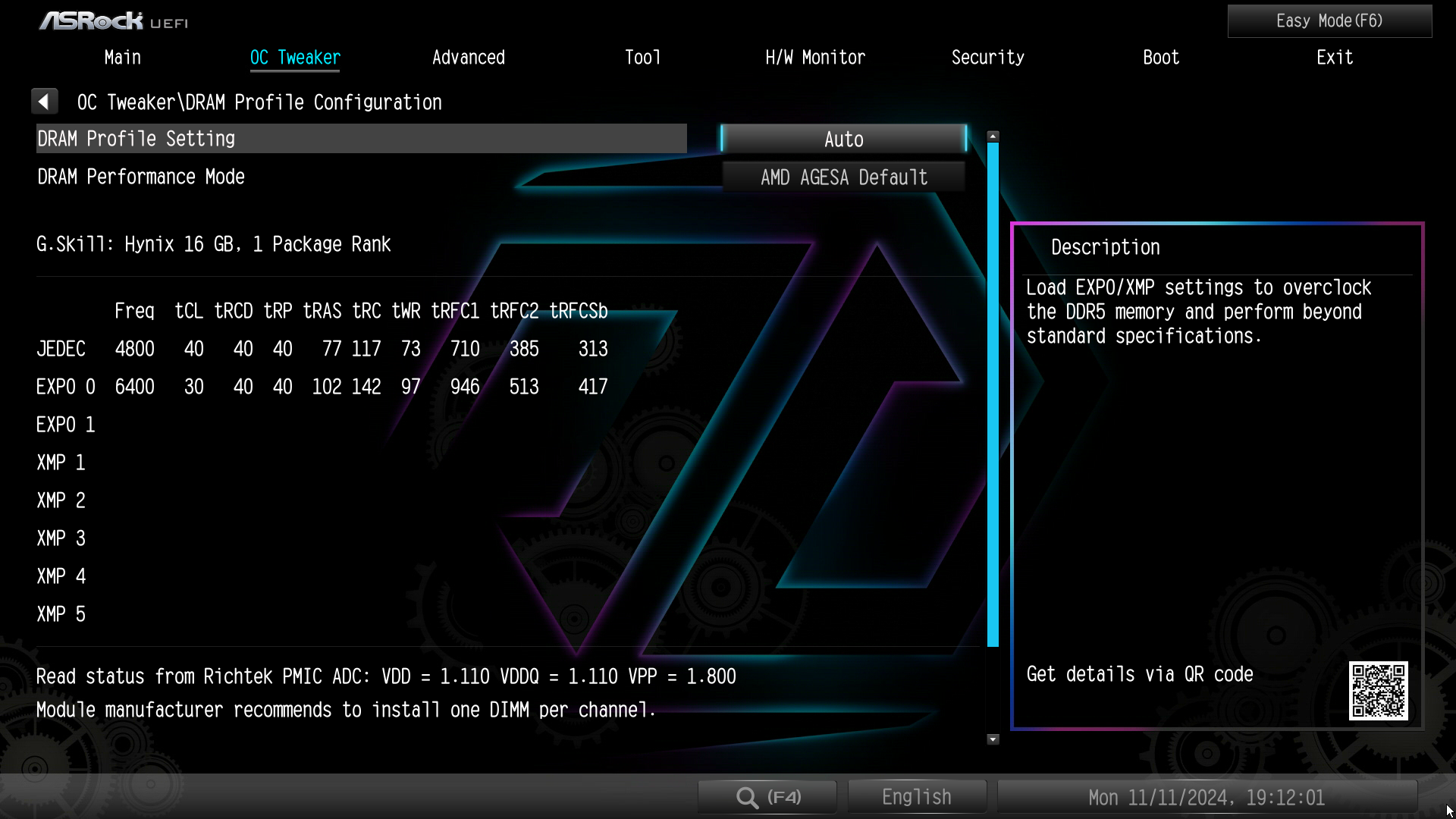The image size is (1456, 819).
Task: Click the JEDEC tRFC1 value 710
Action: click(x=465, y=349)
